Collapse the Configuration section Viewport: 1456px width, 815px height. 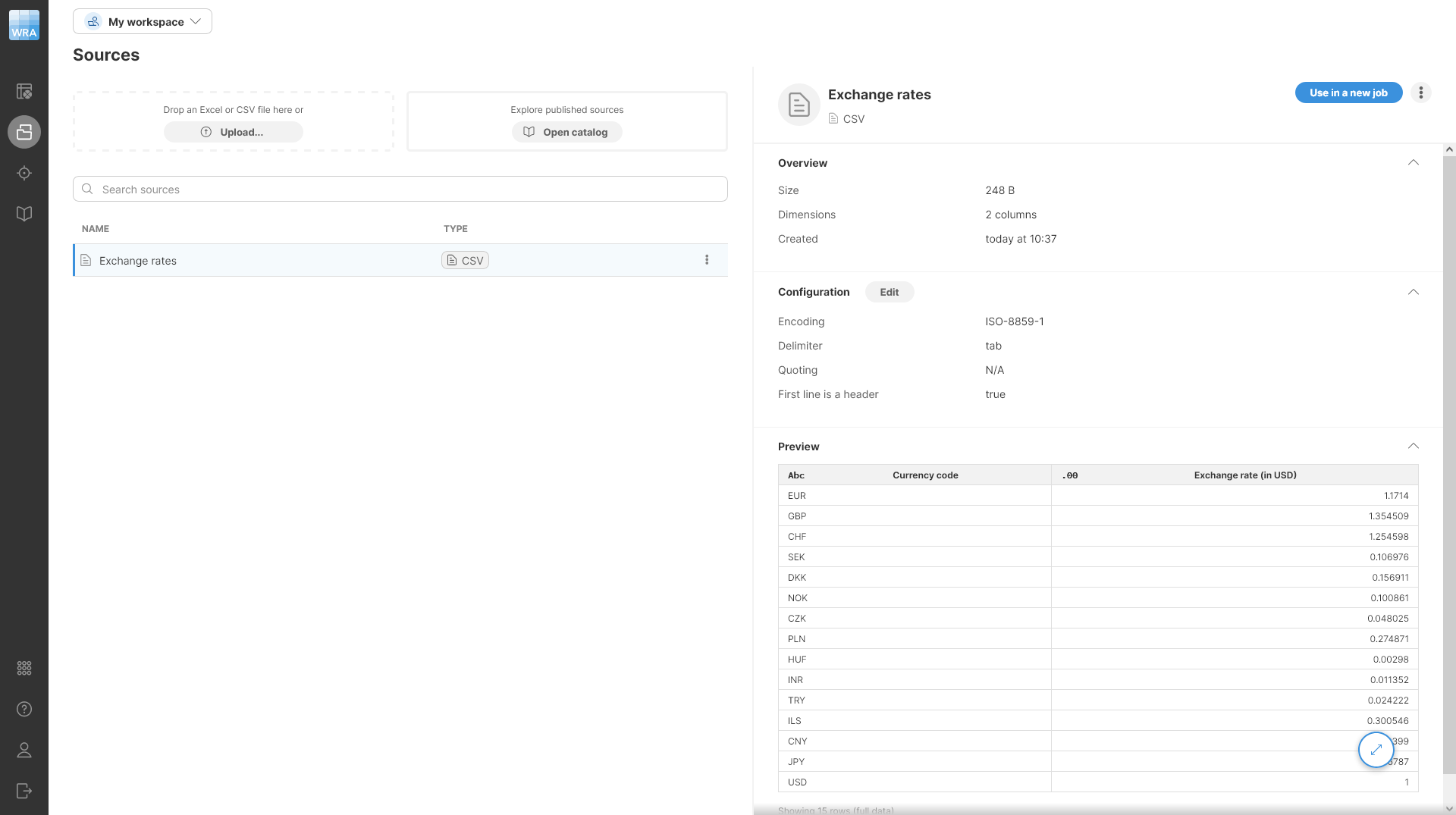click(1413, 292)
